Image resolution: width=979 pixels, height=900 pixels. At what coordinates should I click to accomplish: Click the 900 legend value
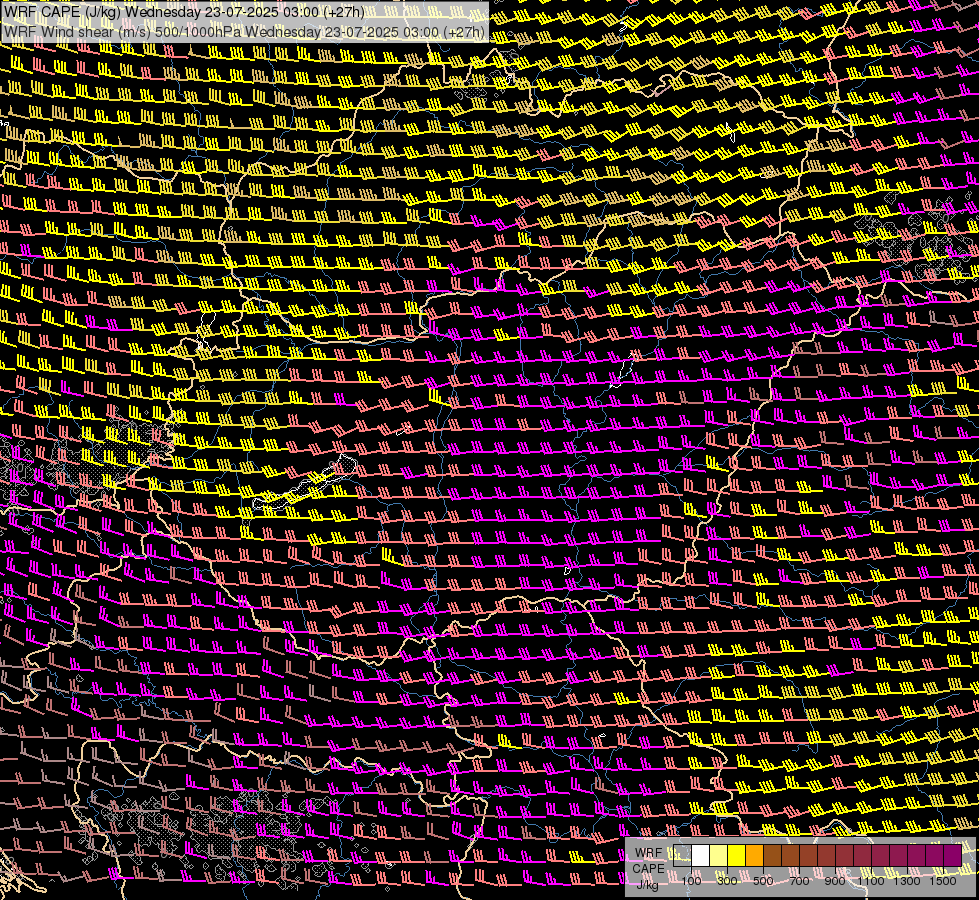(x=835, y=881)
